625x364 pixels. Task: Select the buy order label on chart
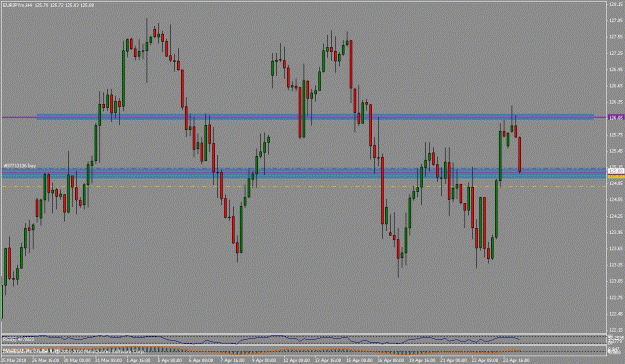(x=20, y=165)
